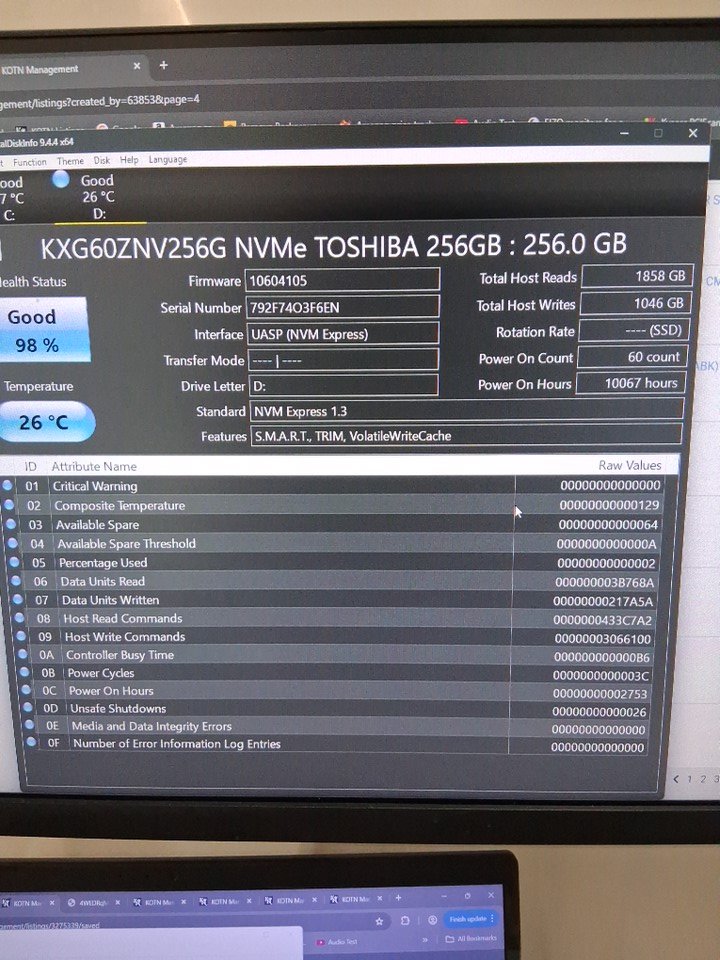720x960 pixels.
Task: Open the Function menu
Action: coord(29,161)
